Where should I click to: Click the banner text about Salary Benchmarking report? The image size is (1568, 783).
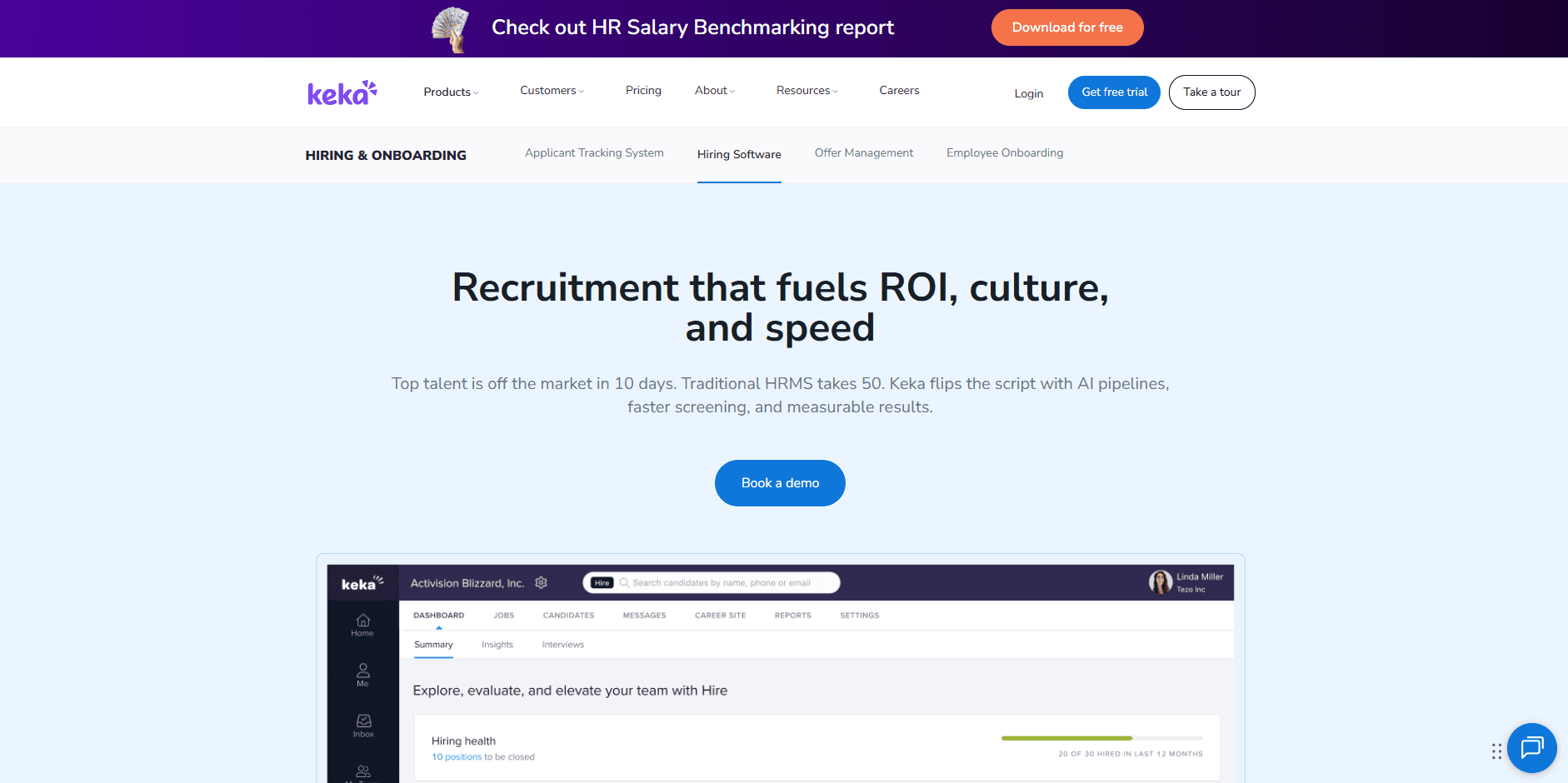tap(692, 27)
